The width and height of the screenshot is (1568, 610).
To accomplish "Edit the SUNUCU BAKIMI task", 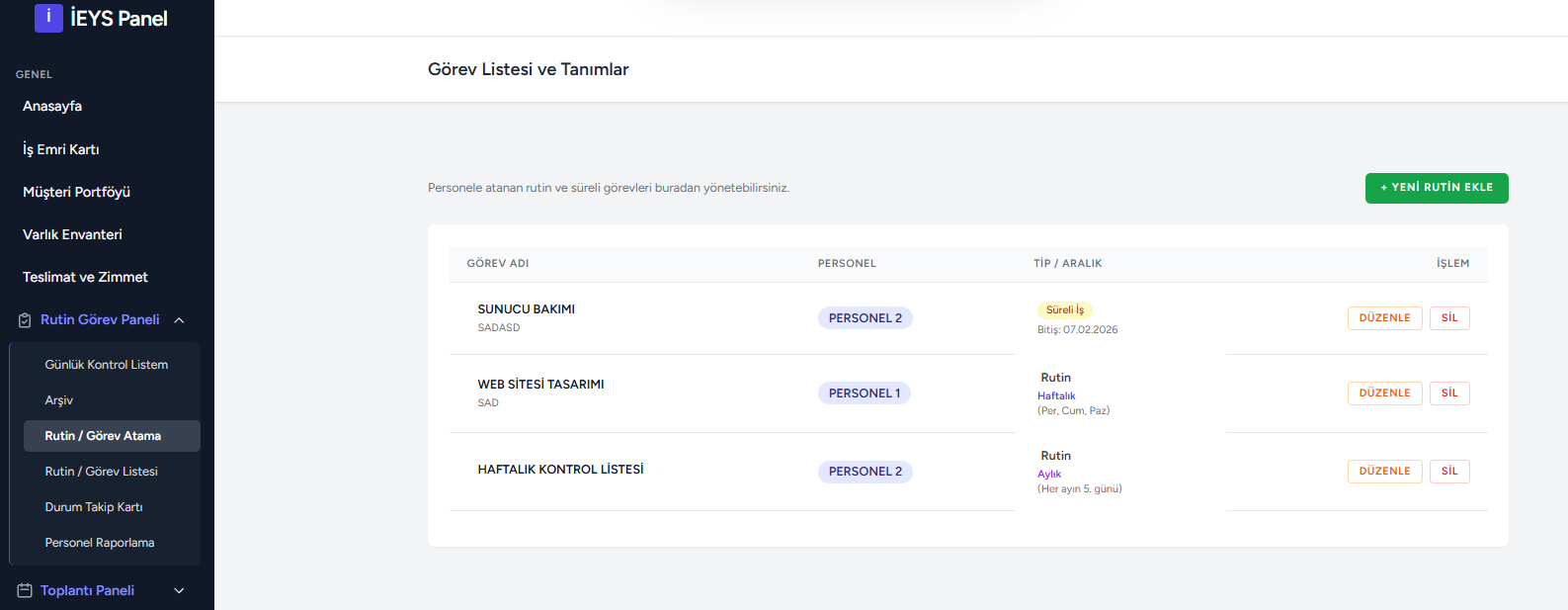I will point(1384,318).
